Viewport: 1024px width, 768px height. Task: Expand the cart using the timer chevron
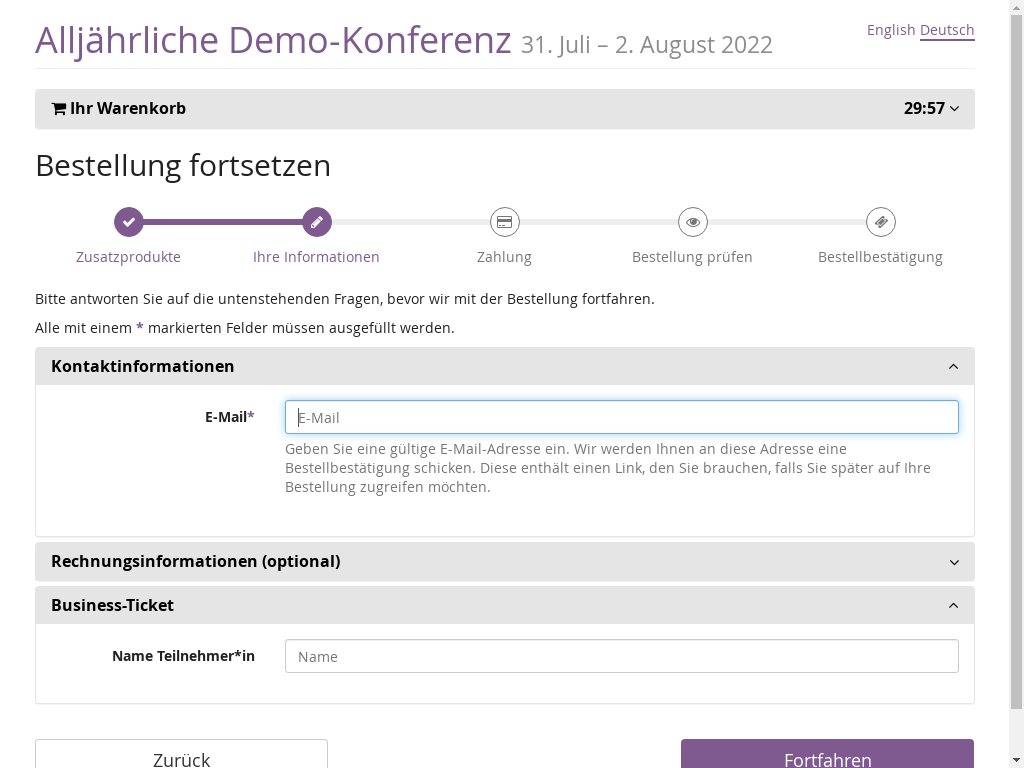tap(954, 109)
